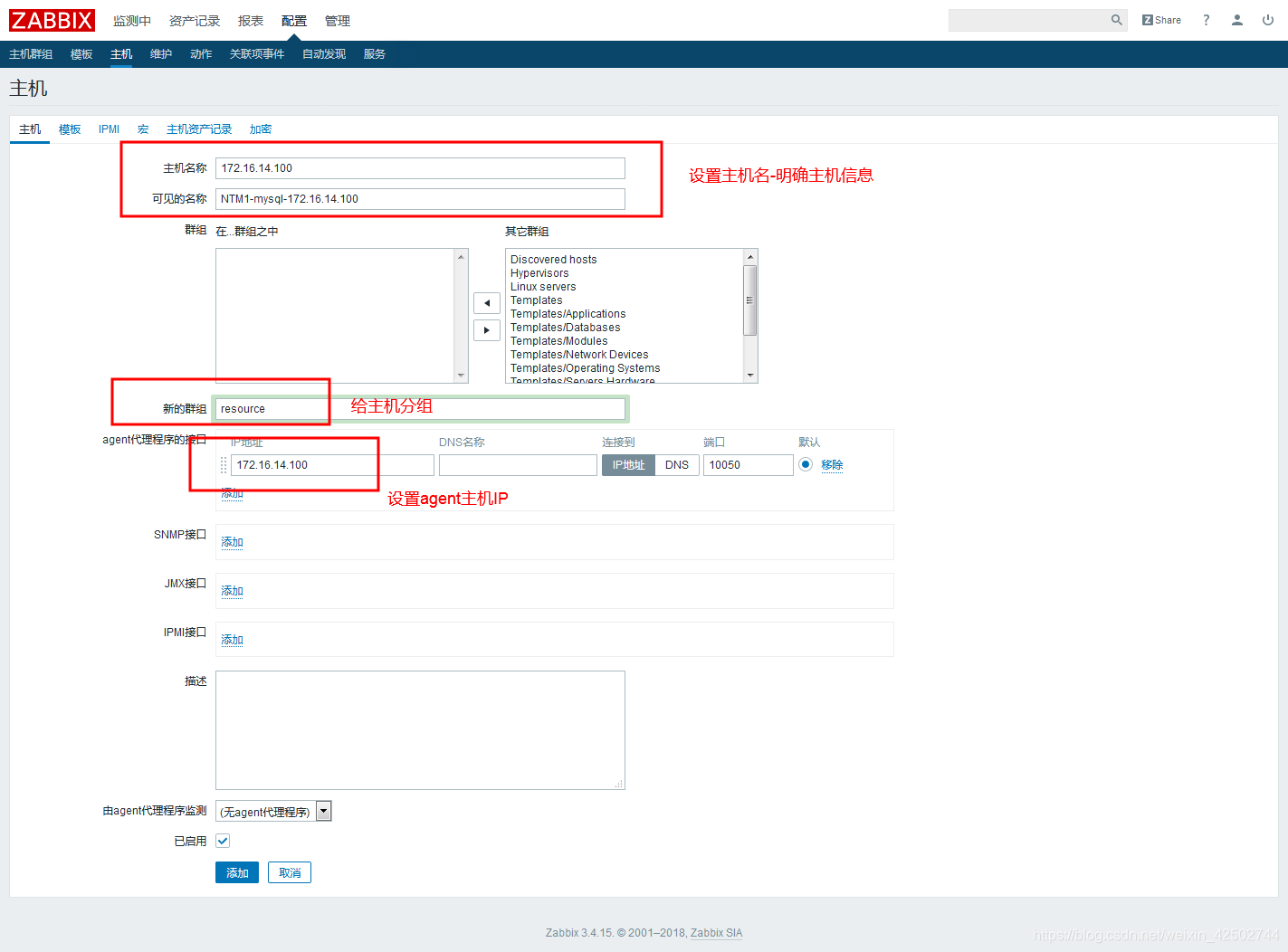Viewport: 1288px width, 952px height.
Task: Click the up arrow of the other groups list
Action: tap(750, 257)
